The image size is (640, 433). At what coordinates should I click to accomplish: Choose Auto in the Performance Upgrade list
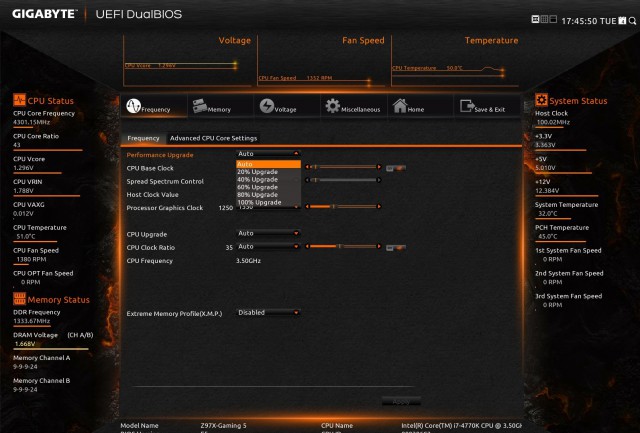pos(268,164)
